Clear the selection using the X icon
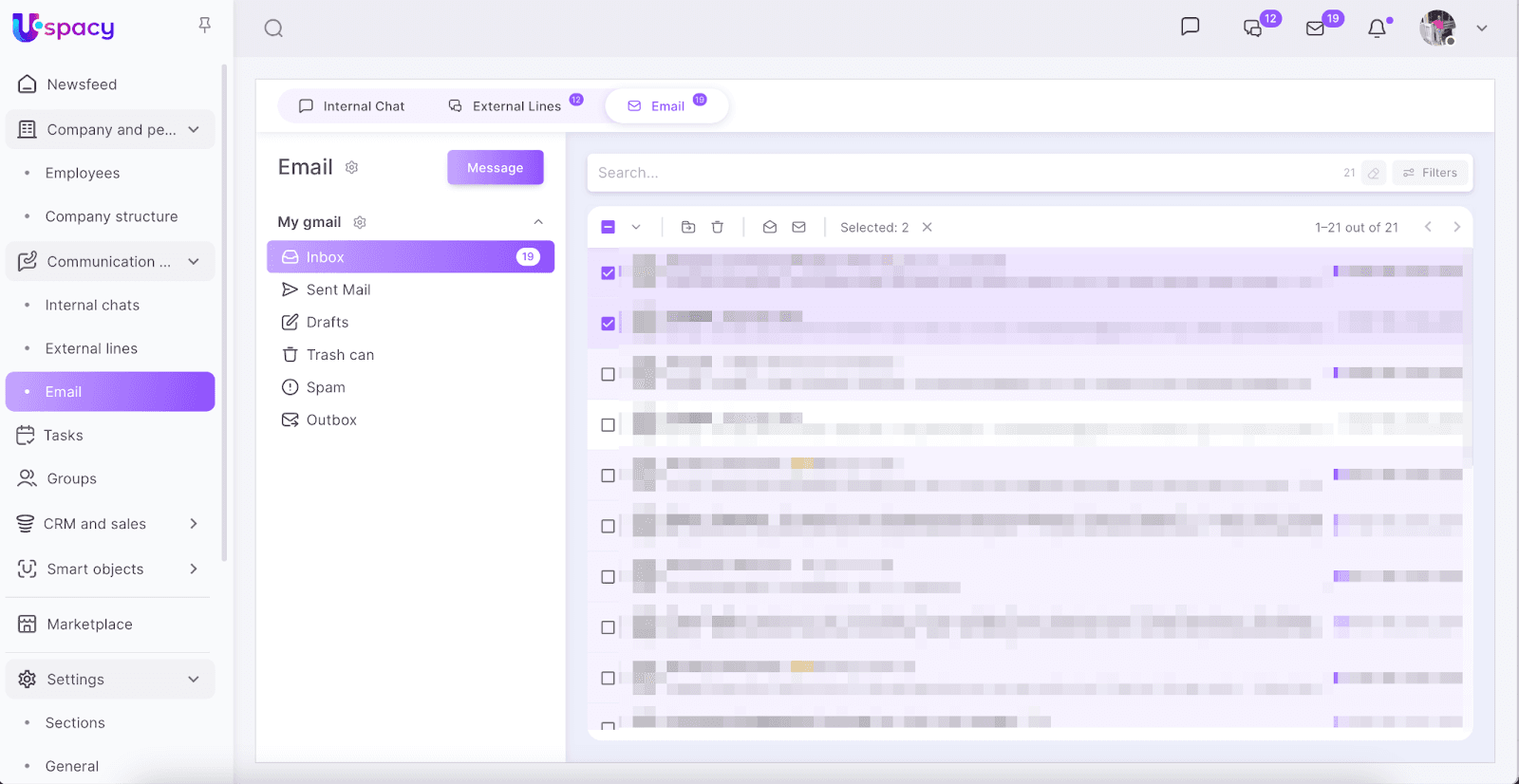 928,227
